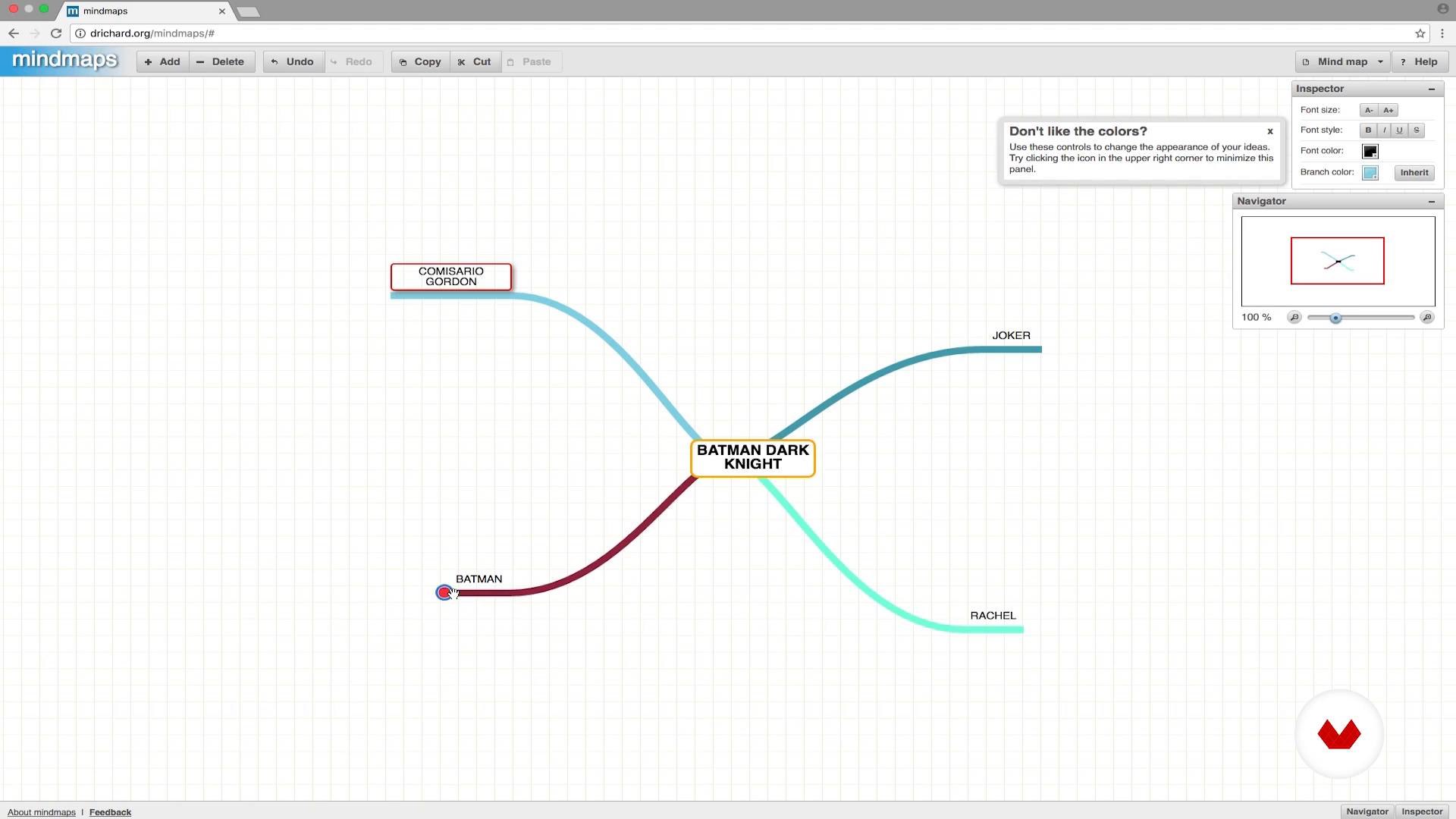
Task: Click the 100 % zoom value
Action: tap(1256, 317)
